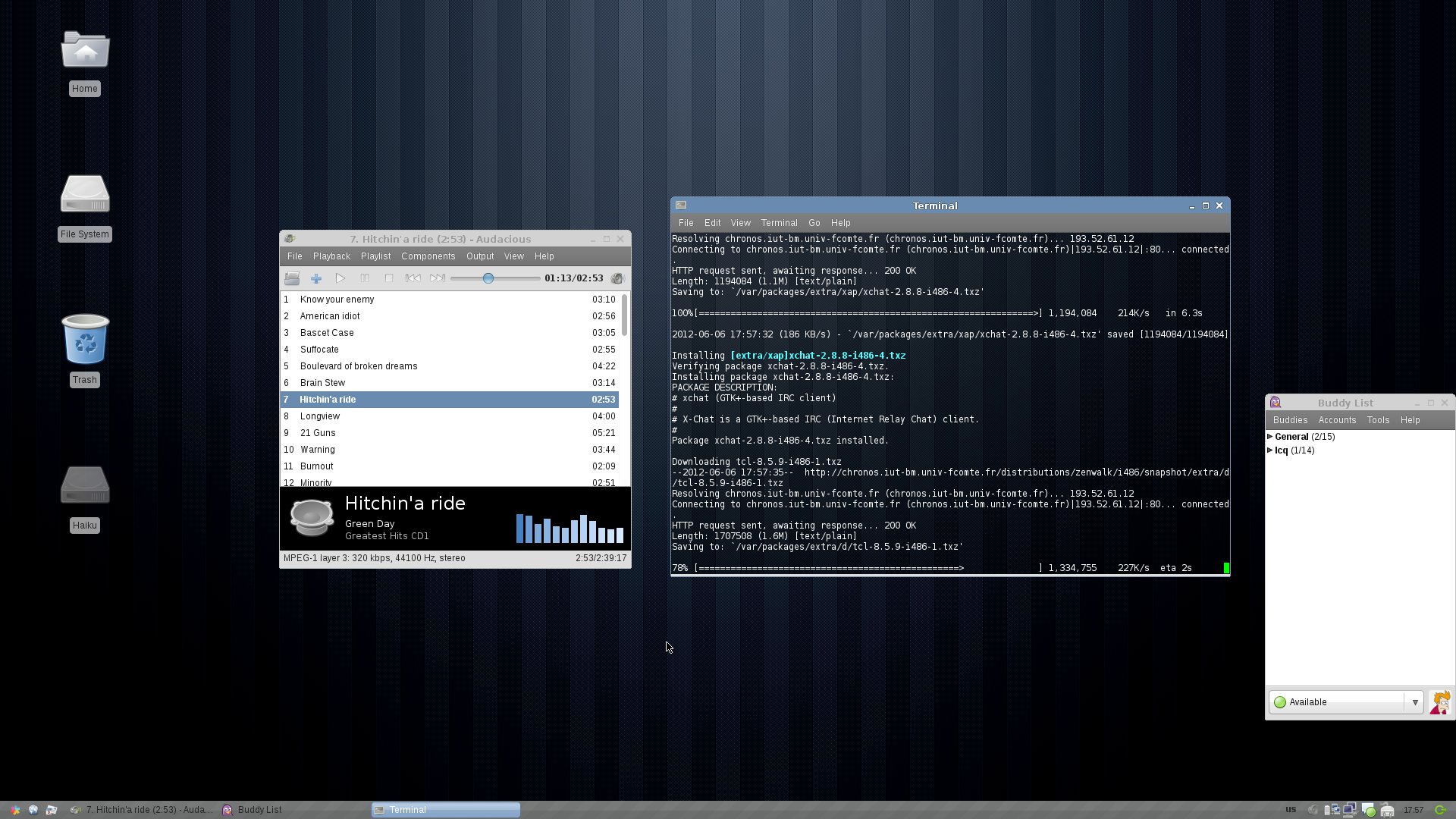Select track 'Burnout'
Screen dimensions: 1456x819
(x=450, y=466)
